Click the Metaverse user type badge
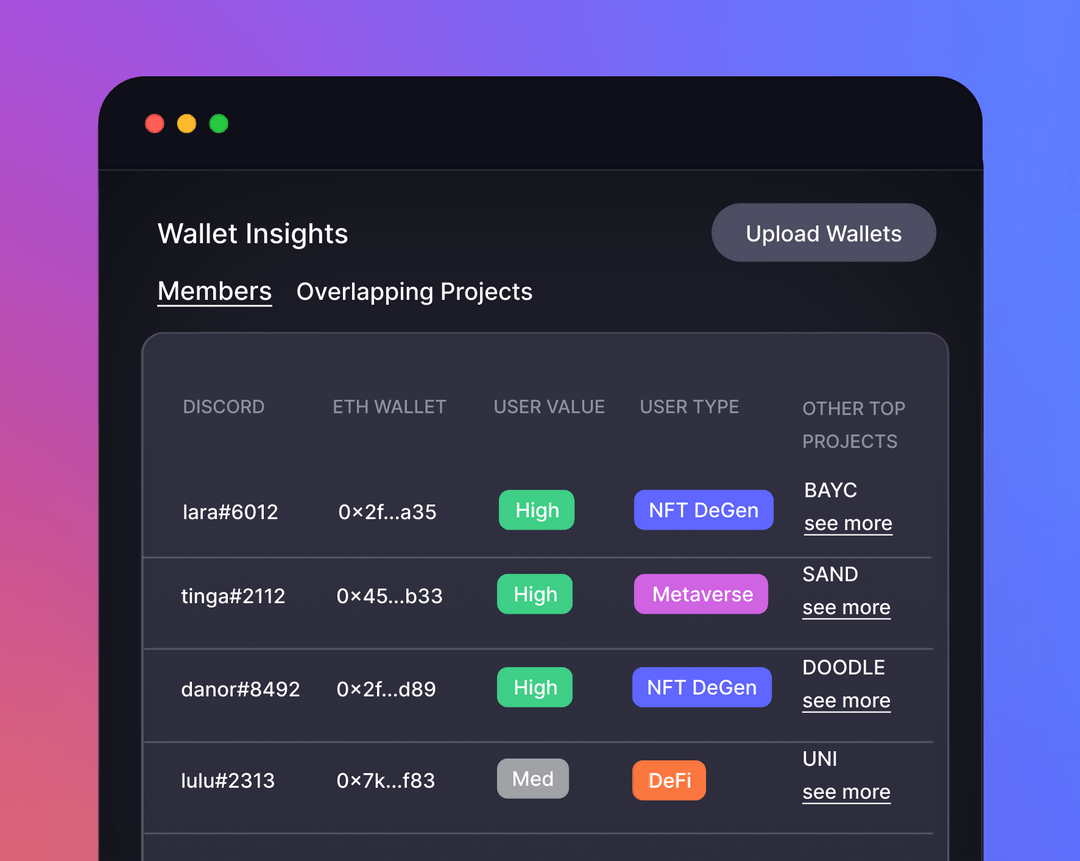The width and height of the screenshot is (1080, 861). (x=700, y=594)
